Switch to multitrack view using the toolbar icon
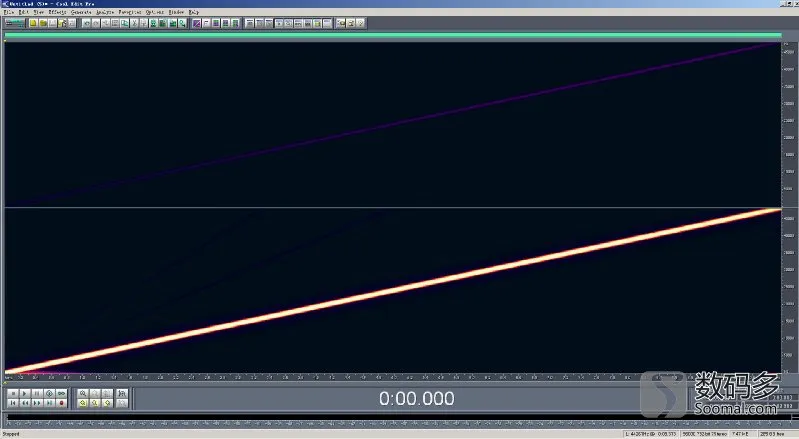 pos(15,23)
